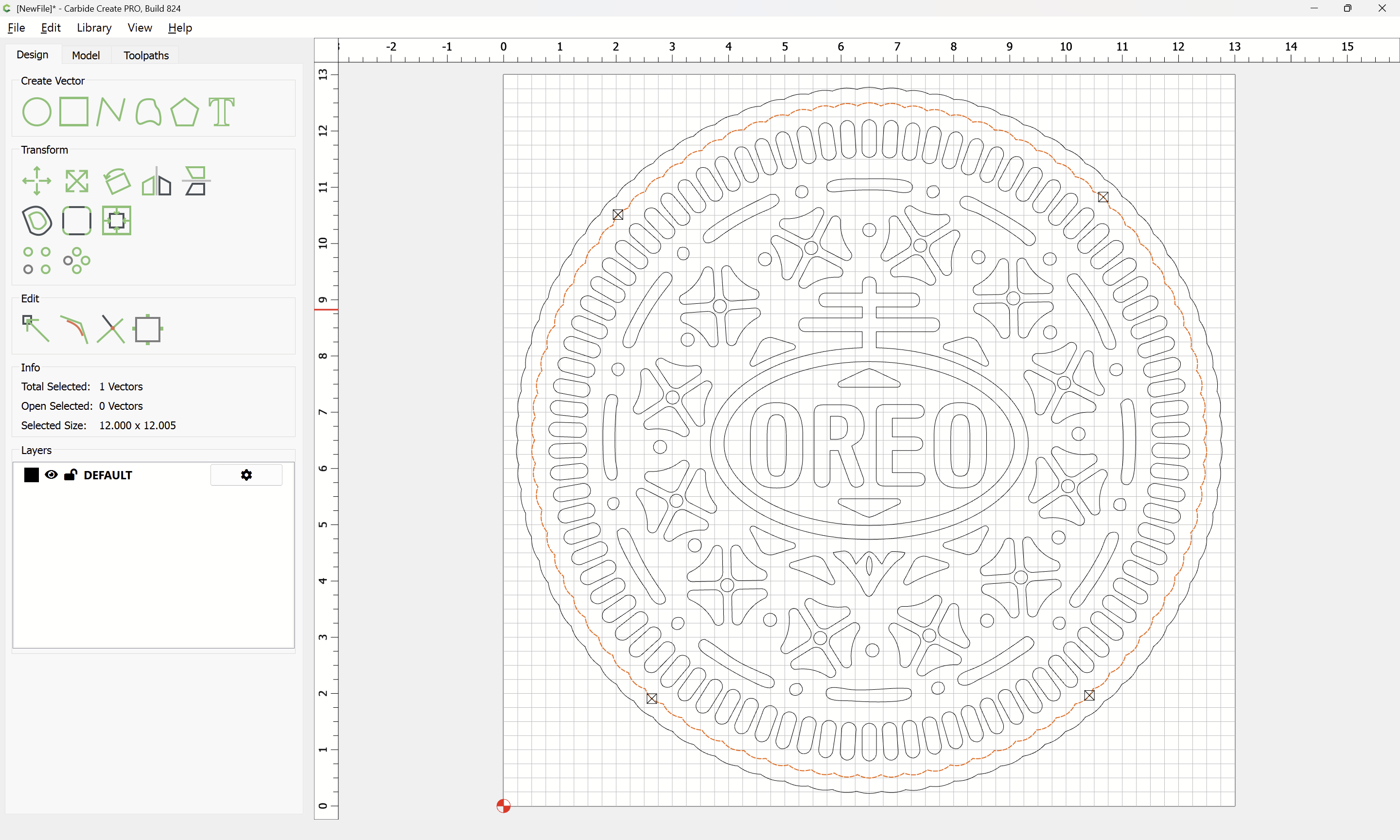Pick the Polygon creation tool
The height and width of the screenshot is (840, 1400).
[x=184, y=112]
